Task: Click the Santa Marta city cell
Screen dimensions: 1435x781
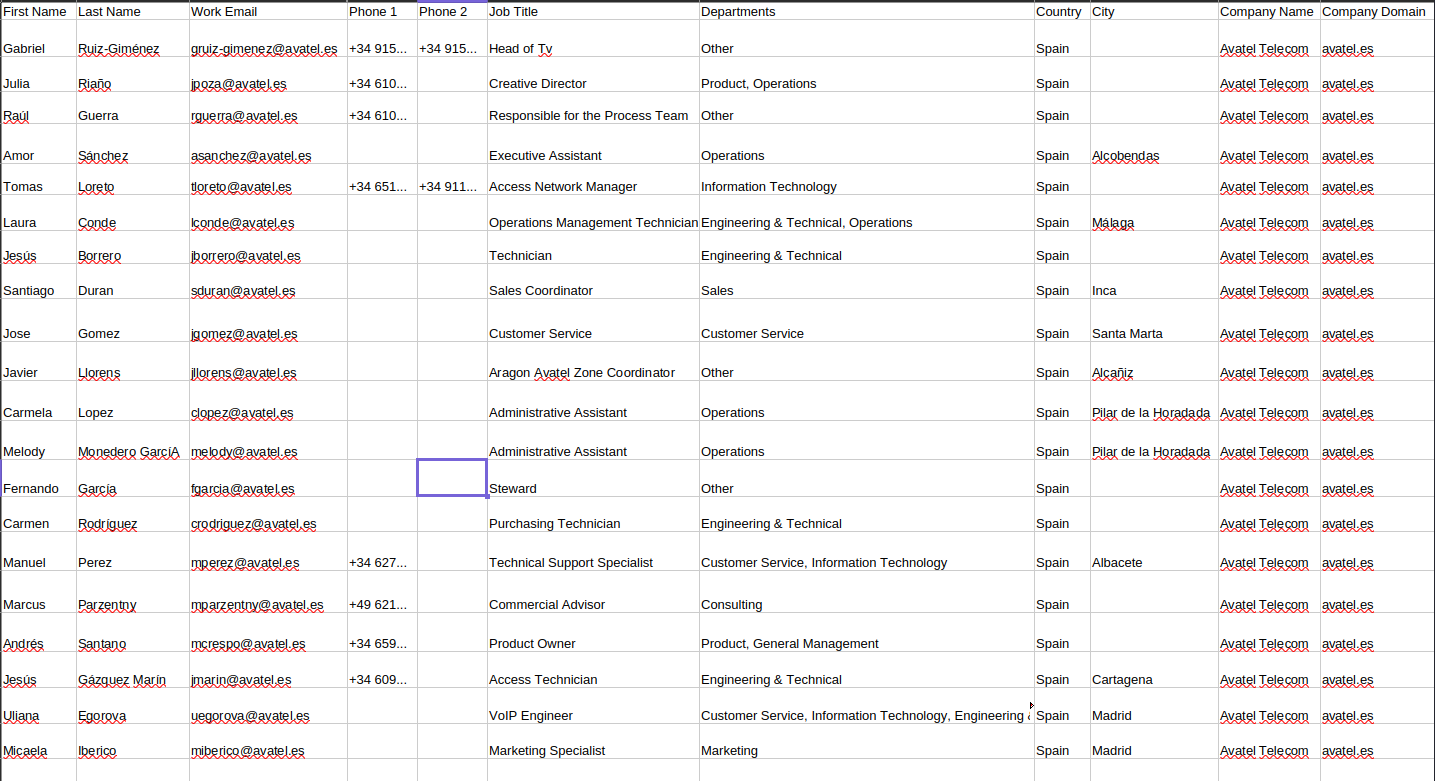Action: click(x=1154, y=321)
